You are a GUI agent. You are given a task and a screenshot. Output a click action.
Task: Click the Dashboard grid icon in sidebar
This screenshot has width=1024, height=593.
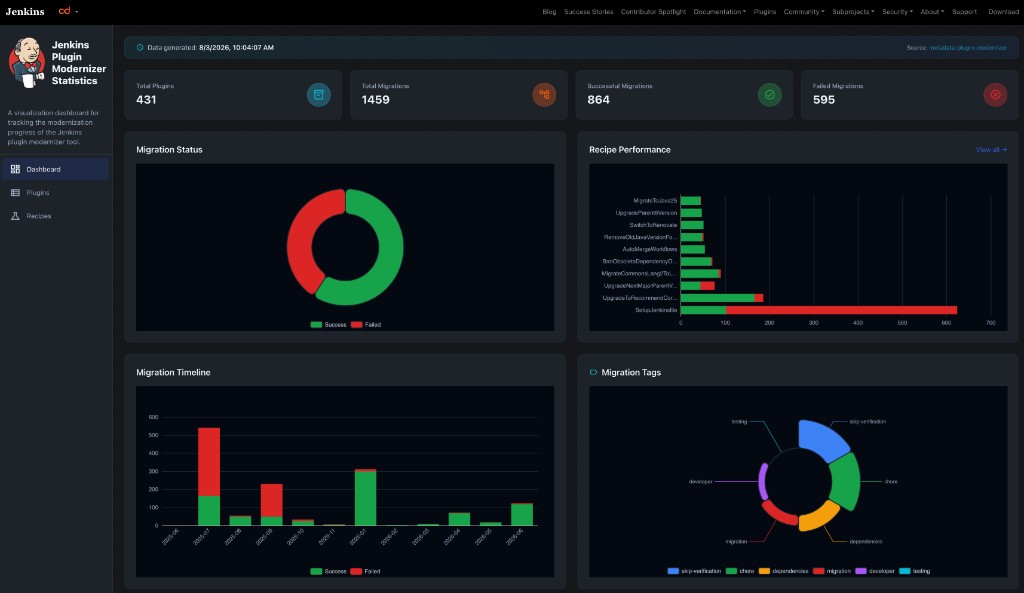[15, 169]
